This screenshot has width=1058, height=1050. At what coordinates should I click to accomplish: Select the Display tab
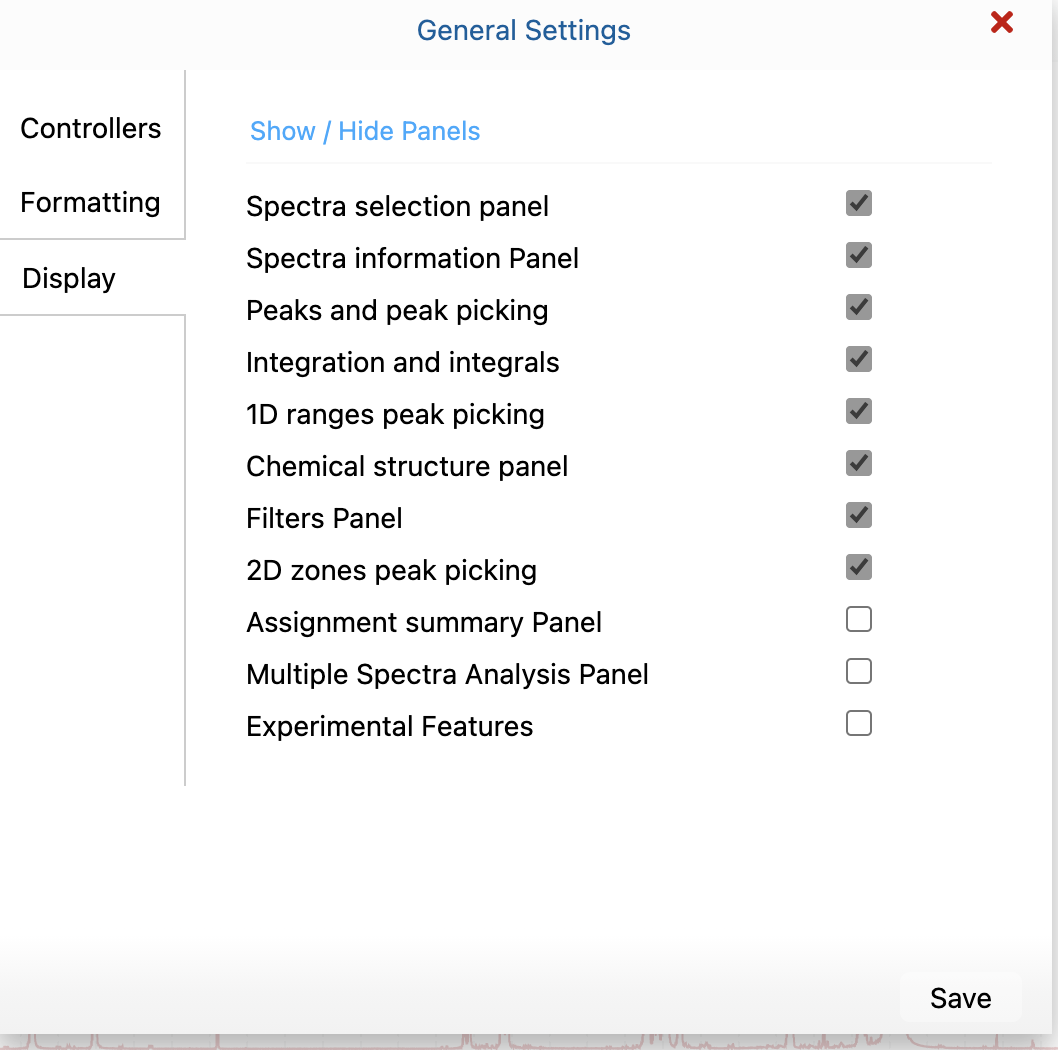click(x=68, y=278)
